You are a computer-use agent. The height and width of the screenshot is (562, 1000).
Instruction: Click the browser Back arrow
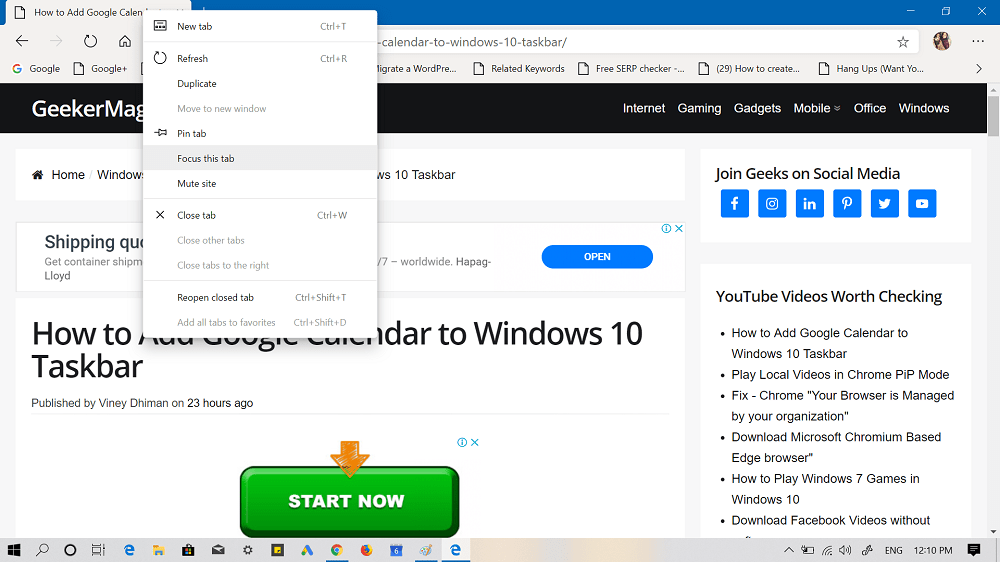click(22, 41)
